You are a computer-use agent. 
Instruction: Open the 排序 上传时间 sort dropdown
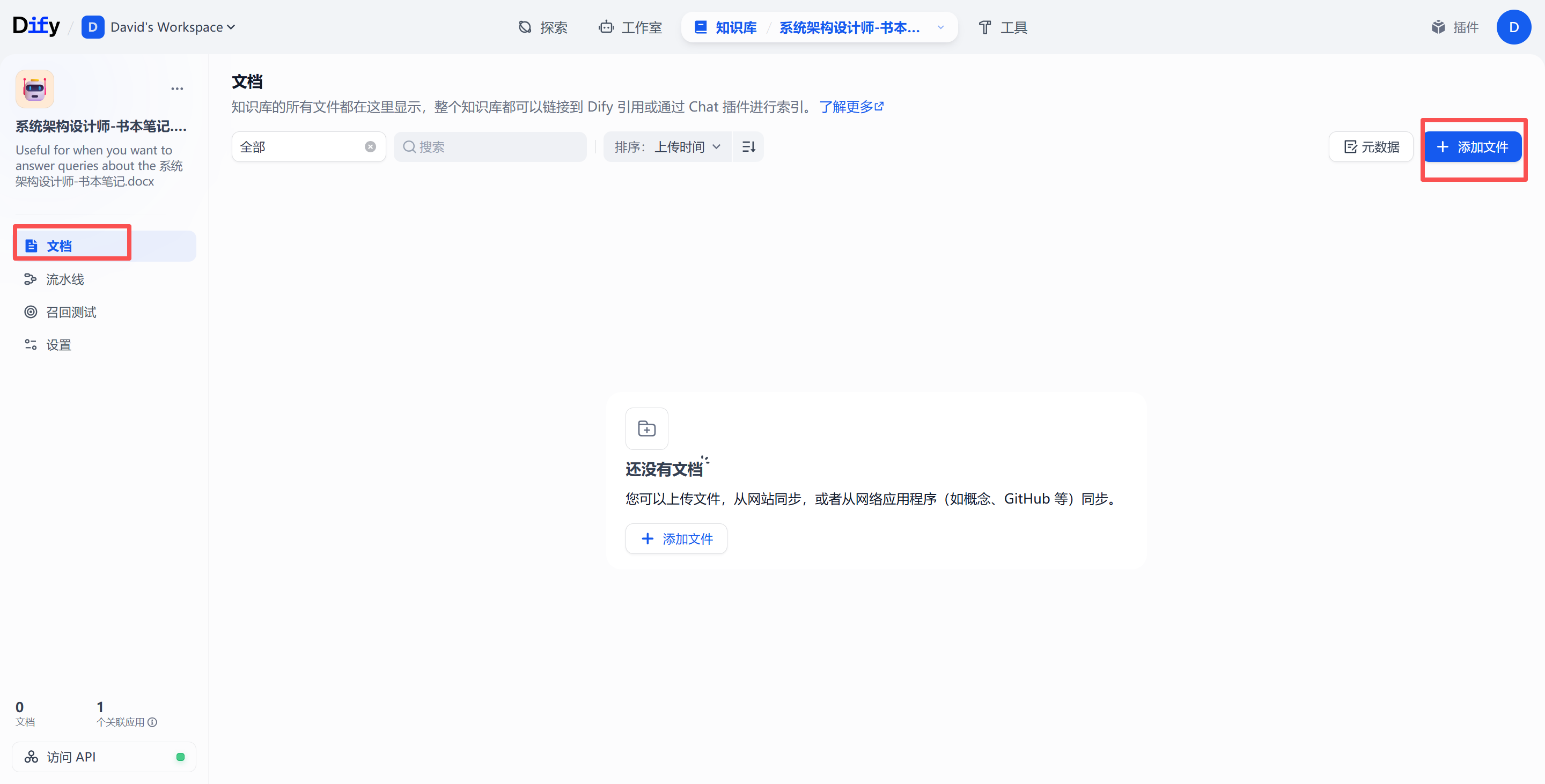pyautogui.click(x=667, y=147)
